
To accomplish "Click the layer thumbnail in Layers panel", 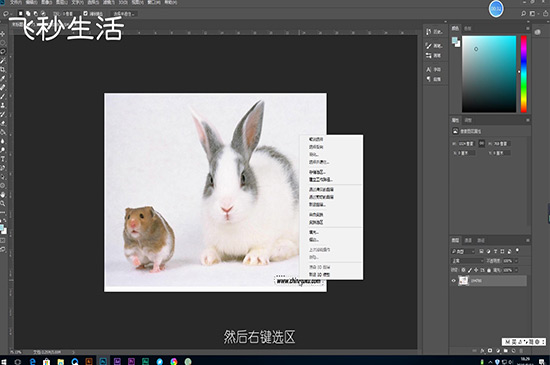I will pyautogui.click(x=464, y=280).
